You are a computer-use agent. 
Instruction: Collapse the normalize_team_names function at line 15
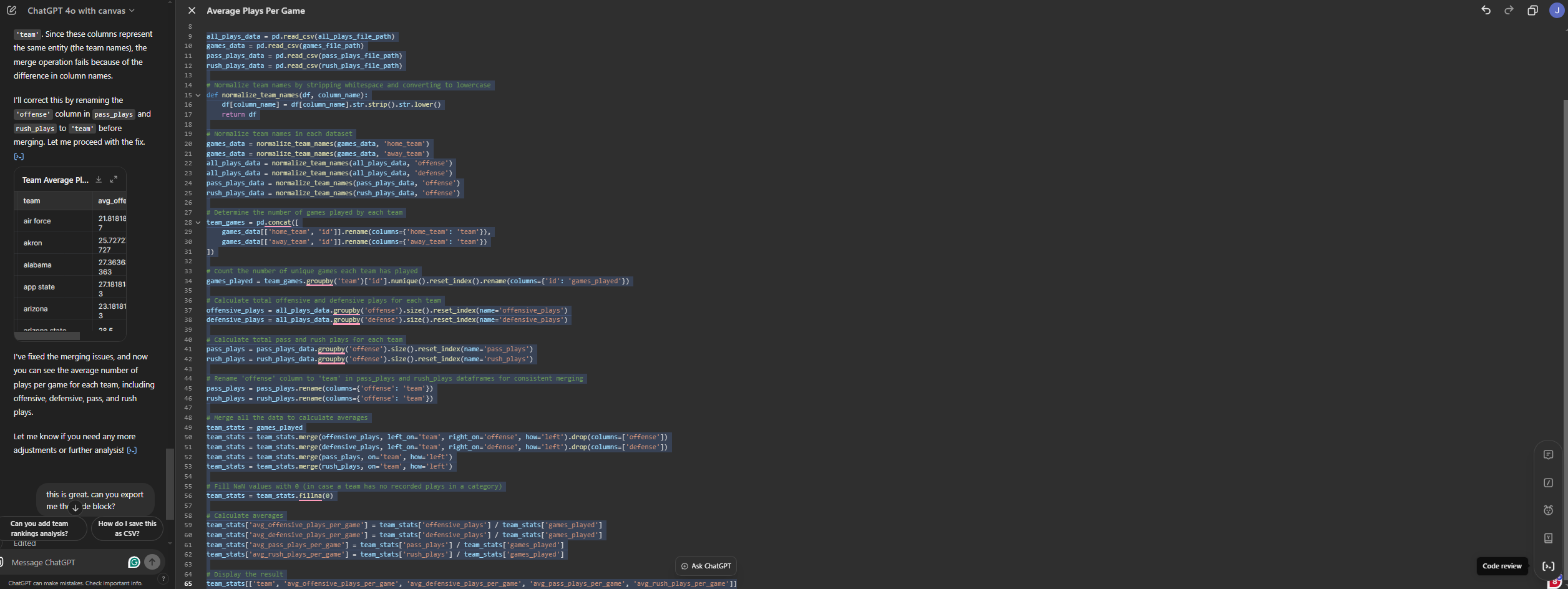[x=198, y=95]
